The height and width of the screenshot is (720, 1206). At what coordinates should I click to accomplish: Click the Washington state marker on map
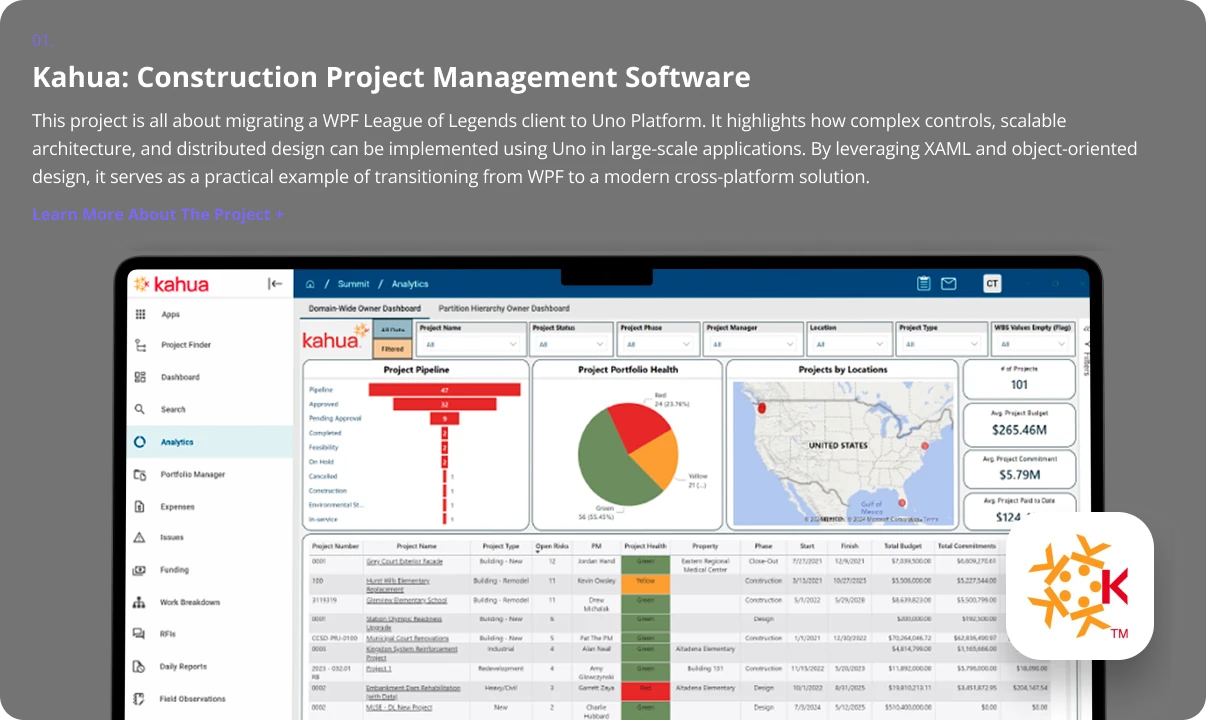(x=762, y=408)
